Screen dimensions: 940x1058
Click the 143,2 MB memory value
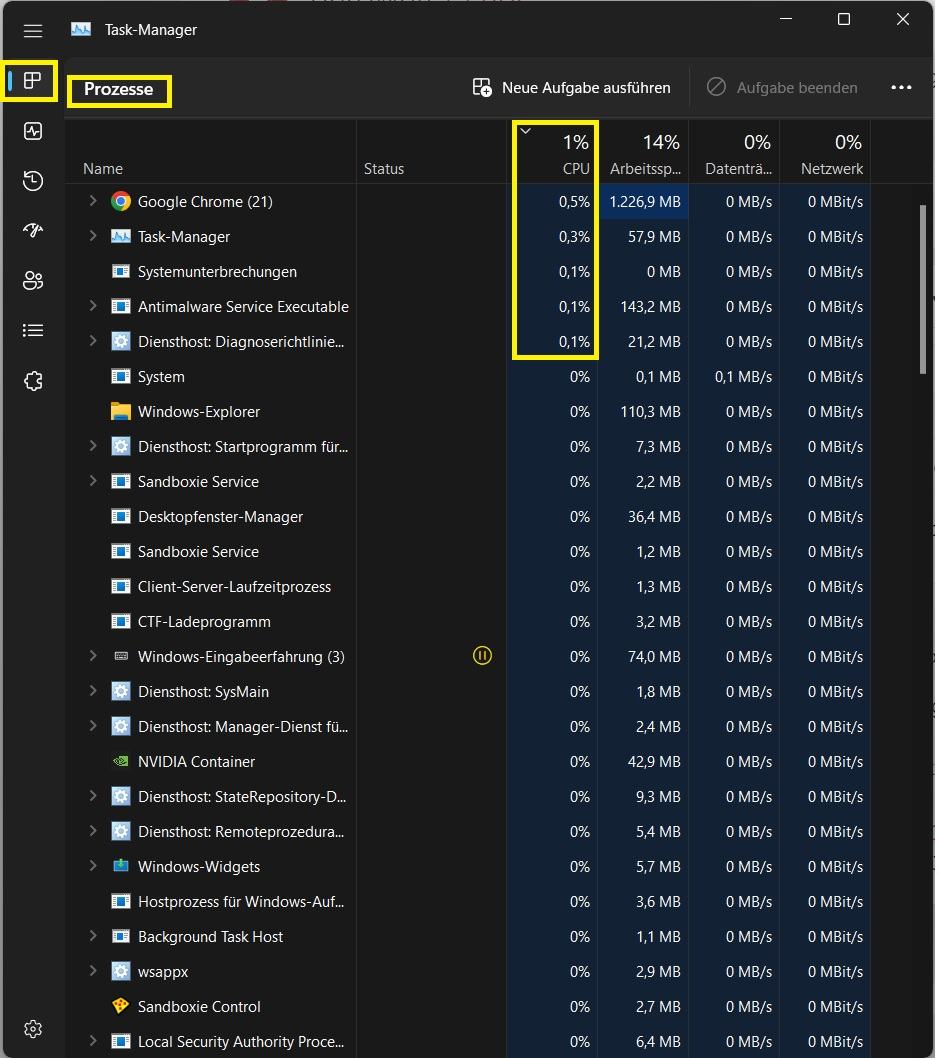tap(651, 306)
